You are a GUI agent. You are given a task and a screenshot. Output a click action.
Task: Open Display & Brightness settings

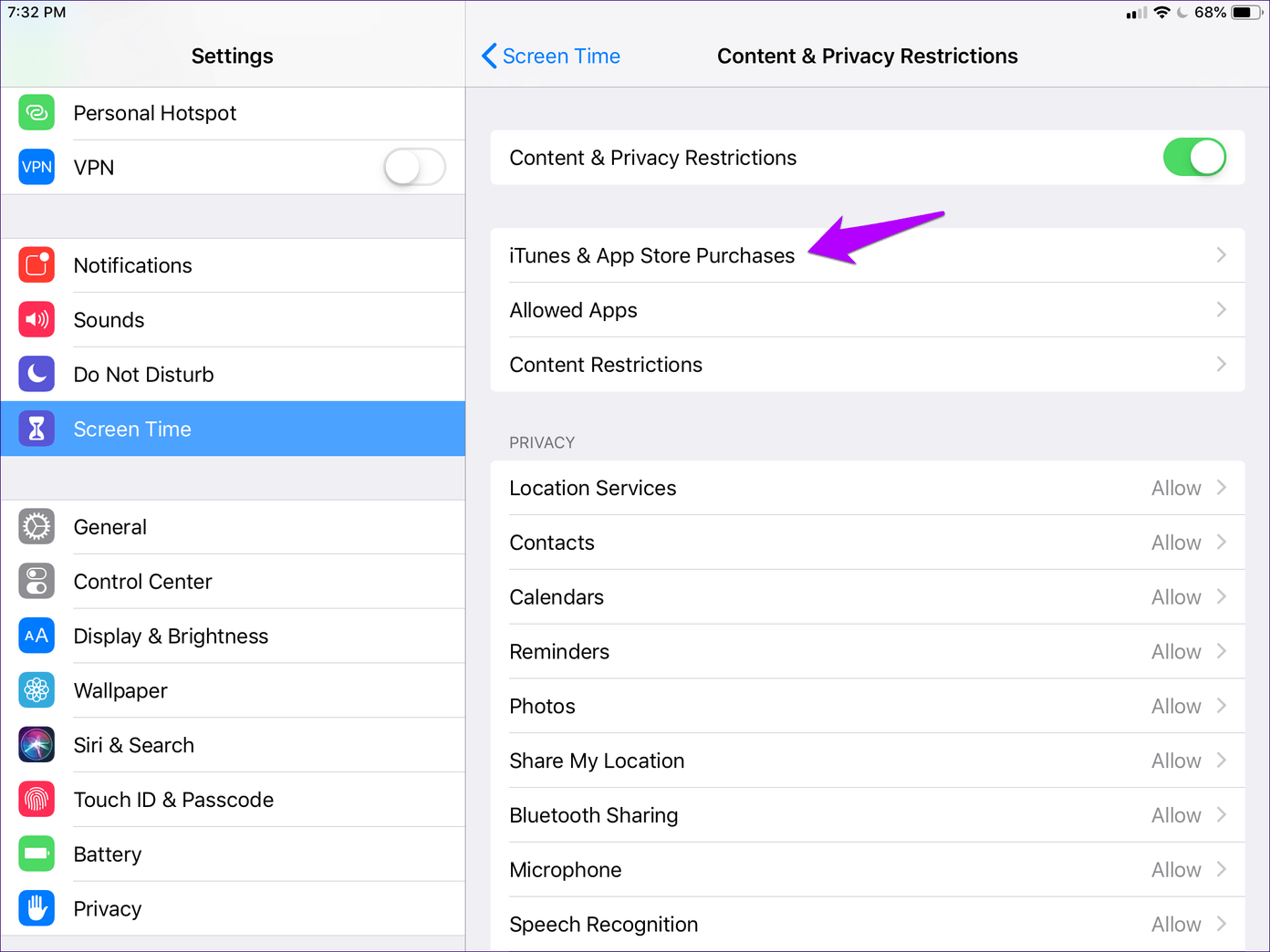point(172,636)
